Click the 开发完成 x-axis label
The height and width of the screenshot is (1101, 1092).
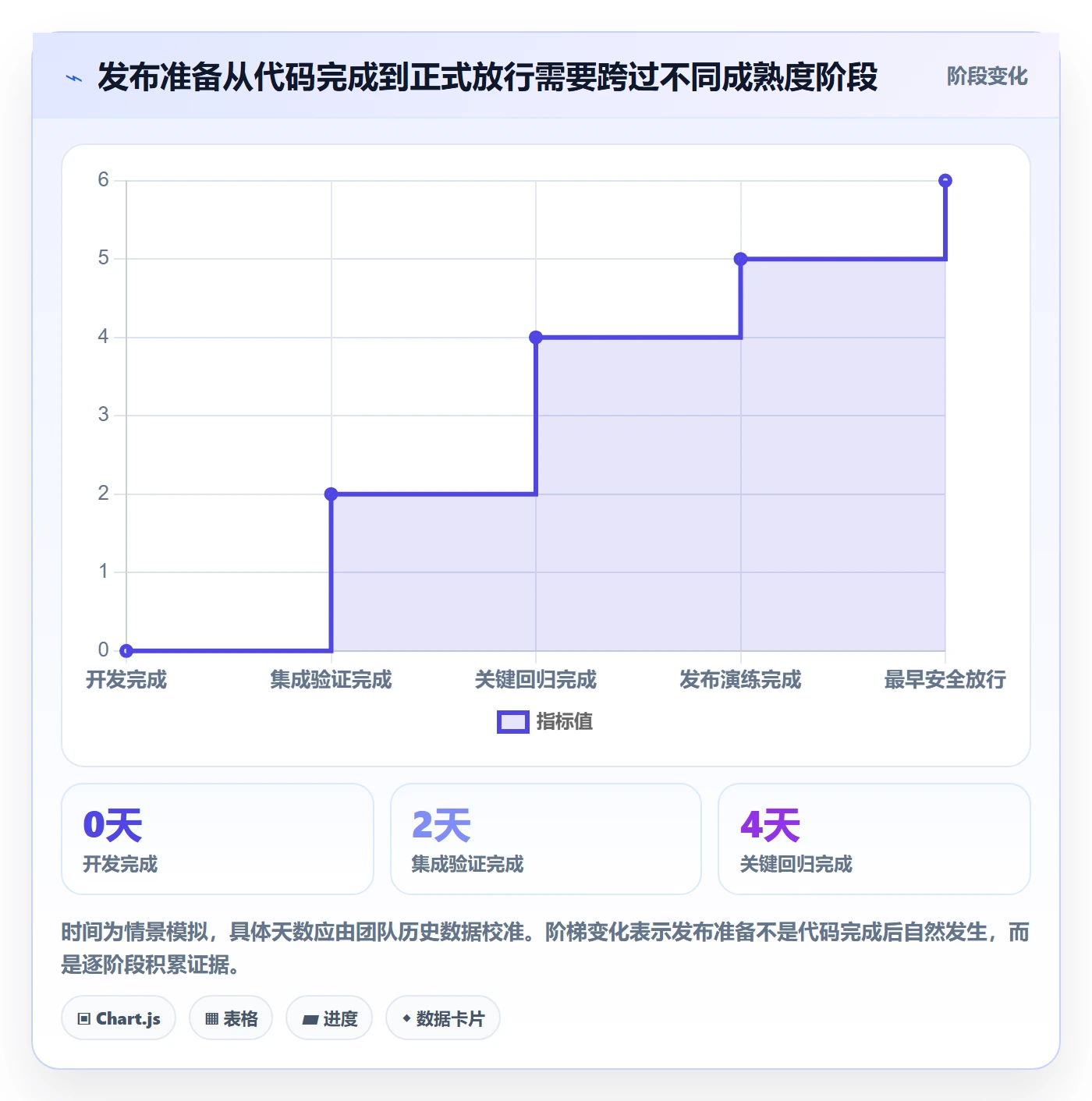[126, 680]
